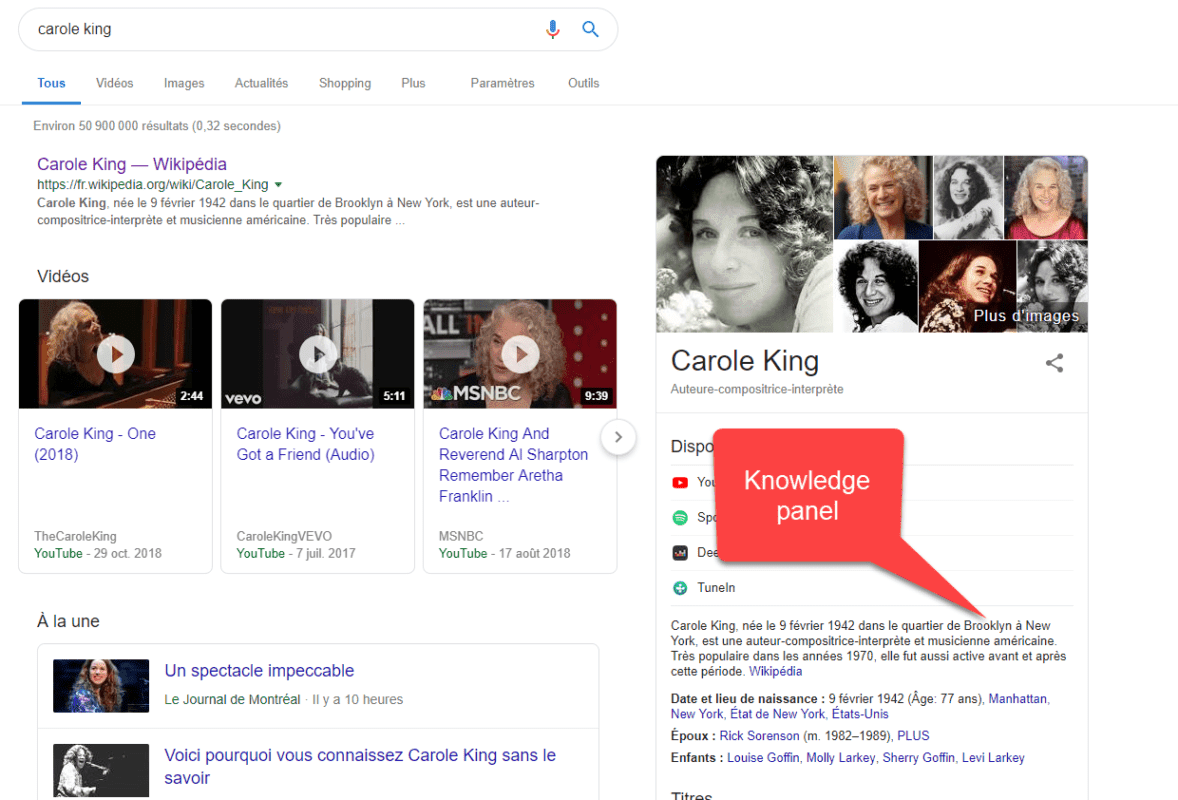This screenshot has height=800, width=1178.
Task: Click Plus d'images in knowledge panel
Action: tap(1025, 316)
